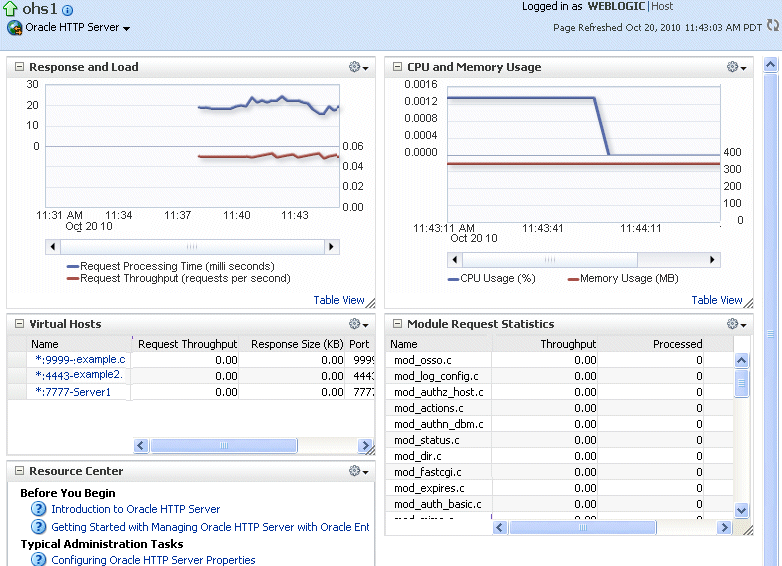Collapse the Virtual Hosts panel
782x566 pixels.
19,324
